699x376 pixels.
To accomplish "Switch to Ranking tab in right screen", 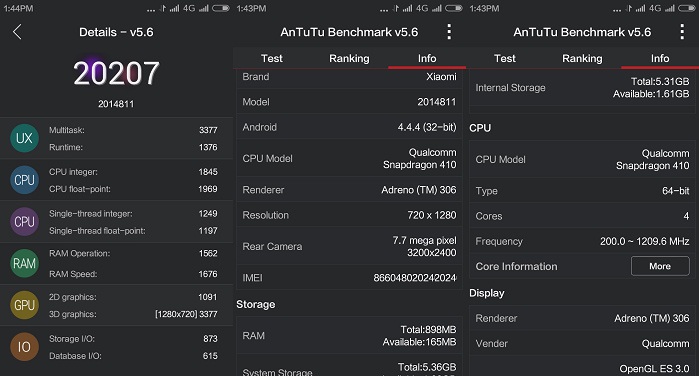I will (x=582, y=58).
